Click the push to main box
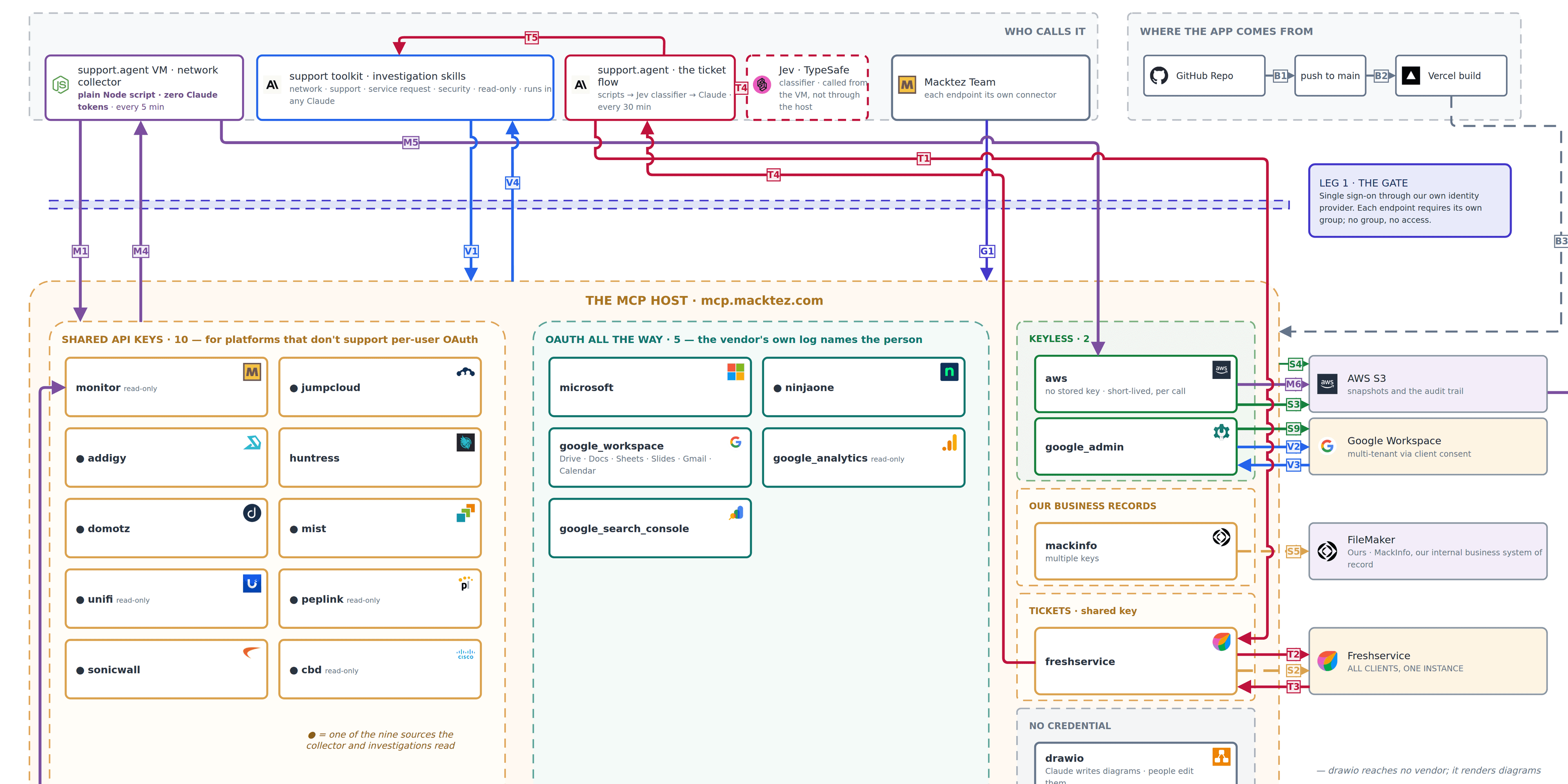Viewport: 1568px width, 784px height. coord(1330,76)
